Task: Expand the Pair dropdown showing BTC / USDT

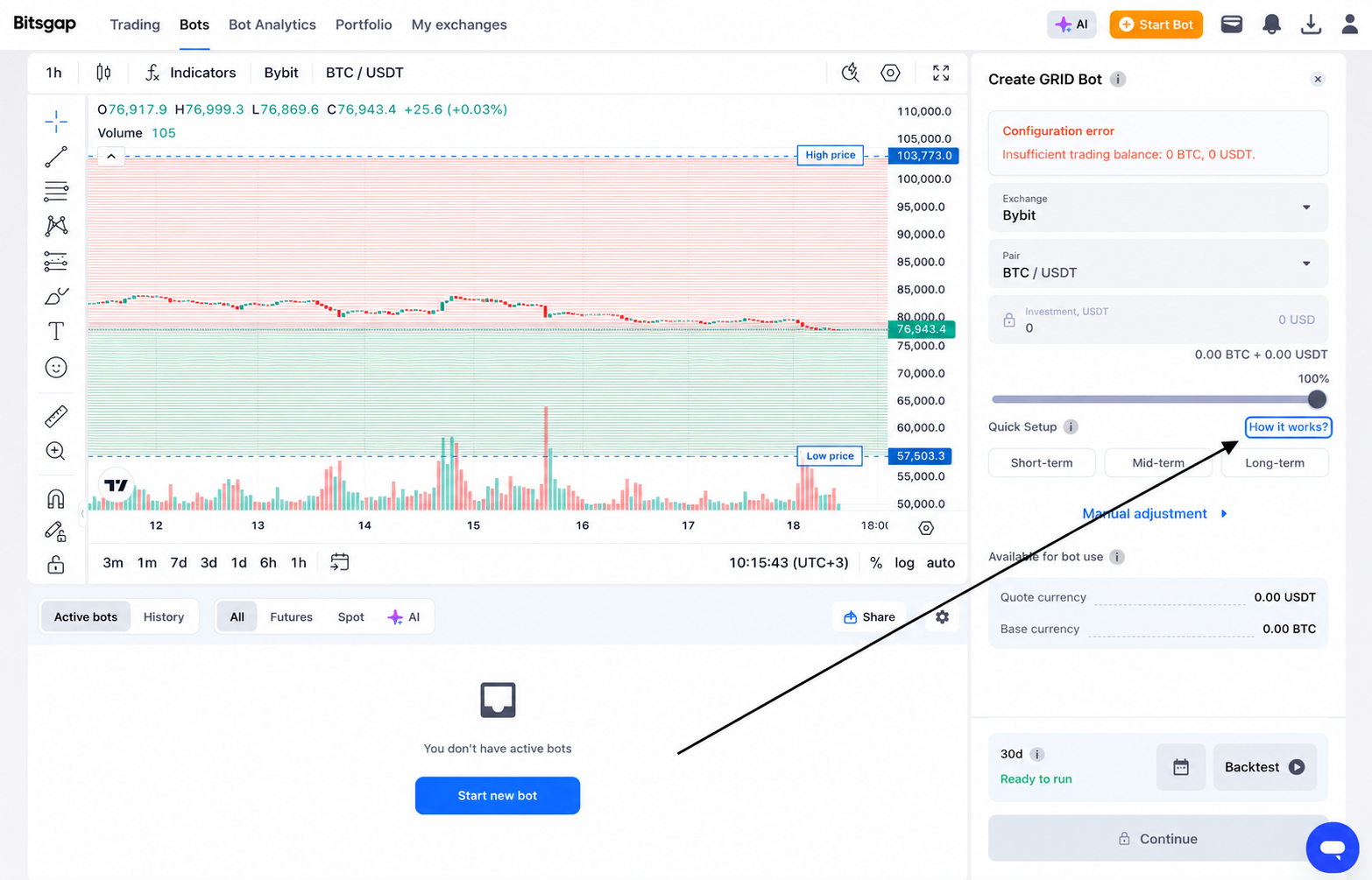Action: pos(1157,264)
